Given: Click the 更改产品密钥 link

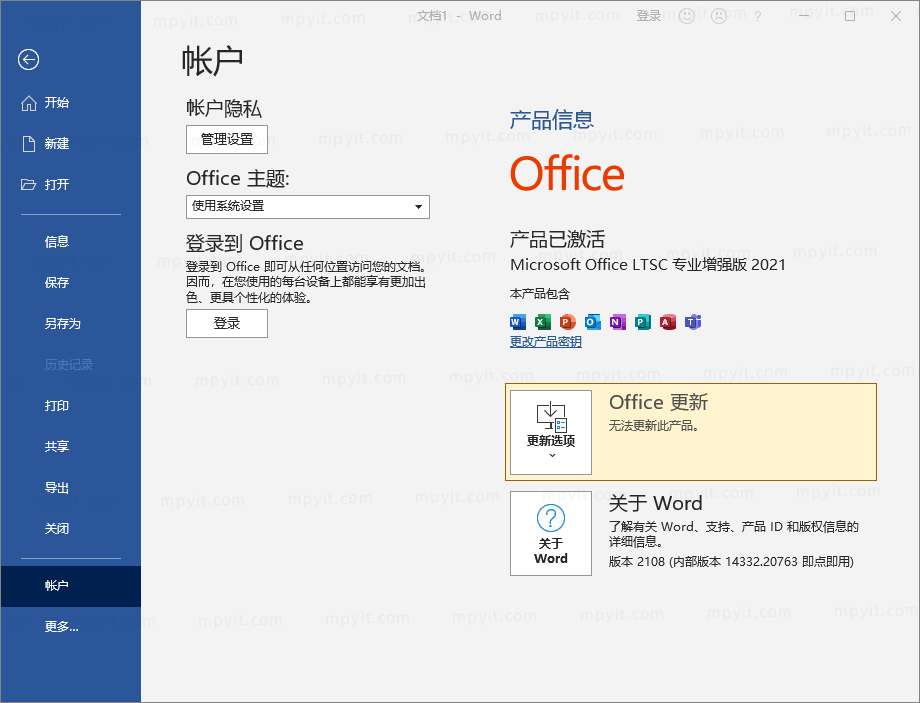Looking at the screenshot, I should [x=546, y=342].
